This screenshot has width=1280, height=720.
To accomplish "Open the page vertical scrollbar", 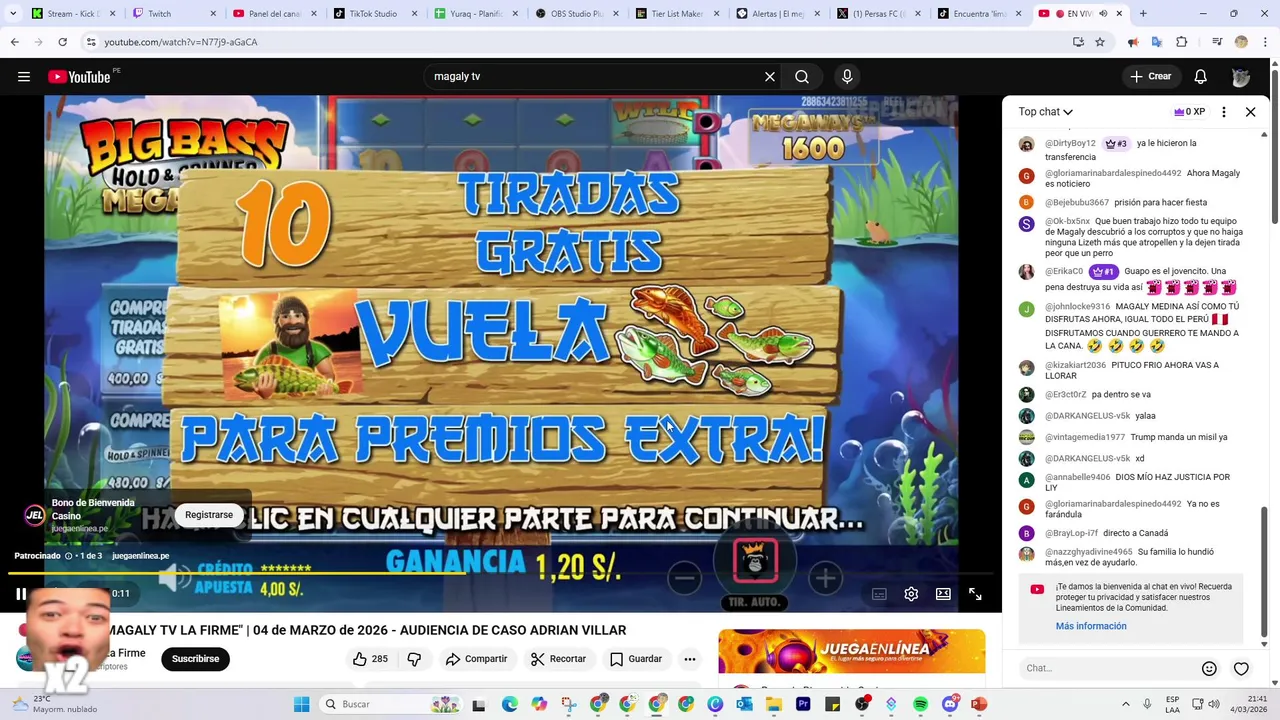I will click(x=1274, y=142).
